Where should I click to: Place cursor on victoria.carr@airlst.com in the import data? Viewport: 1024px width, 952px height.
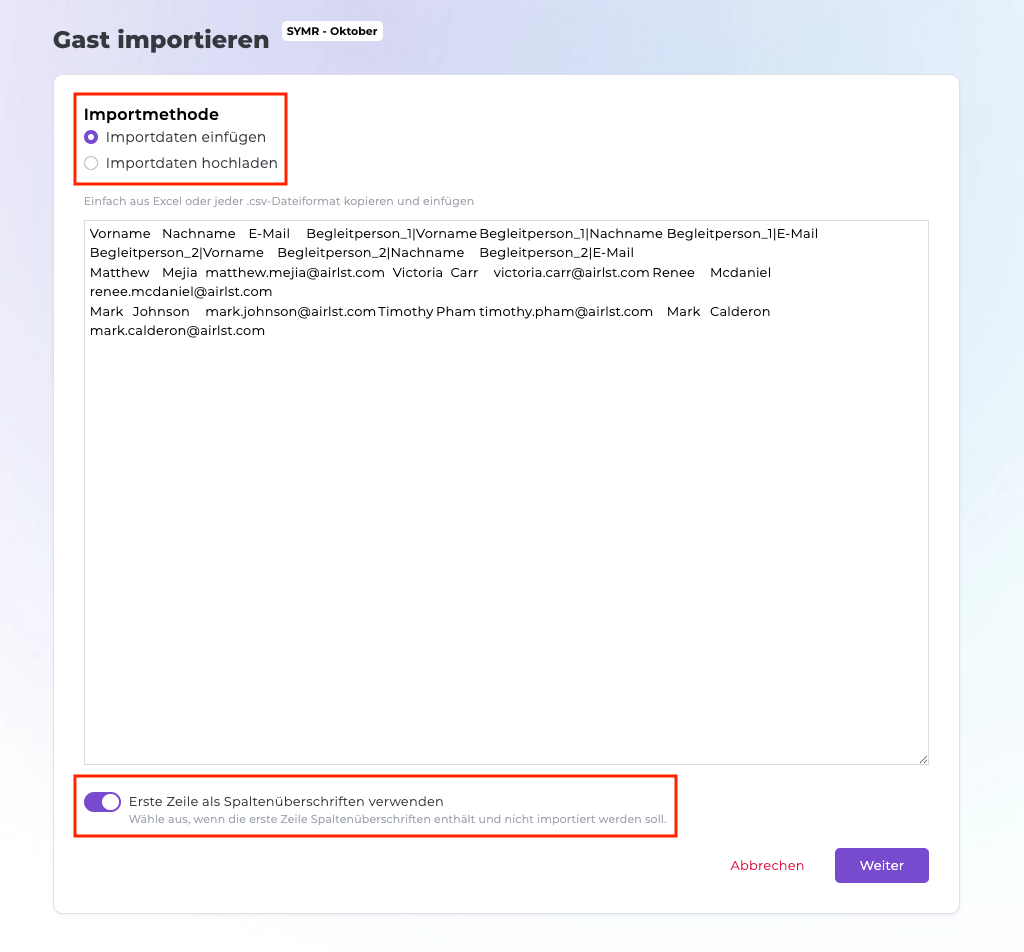pos(571,272)
